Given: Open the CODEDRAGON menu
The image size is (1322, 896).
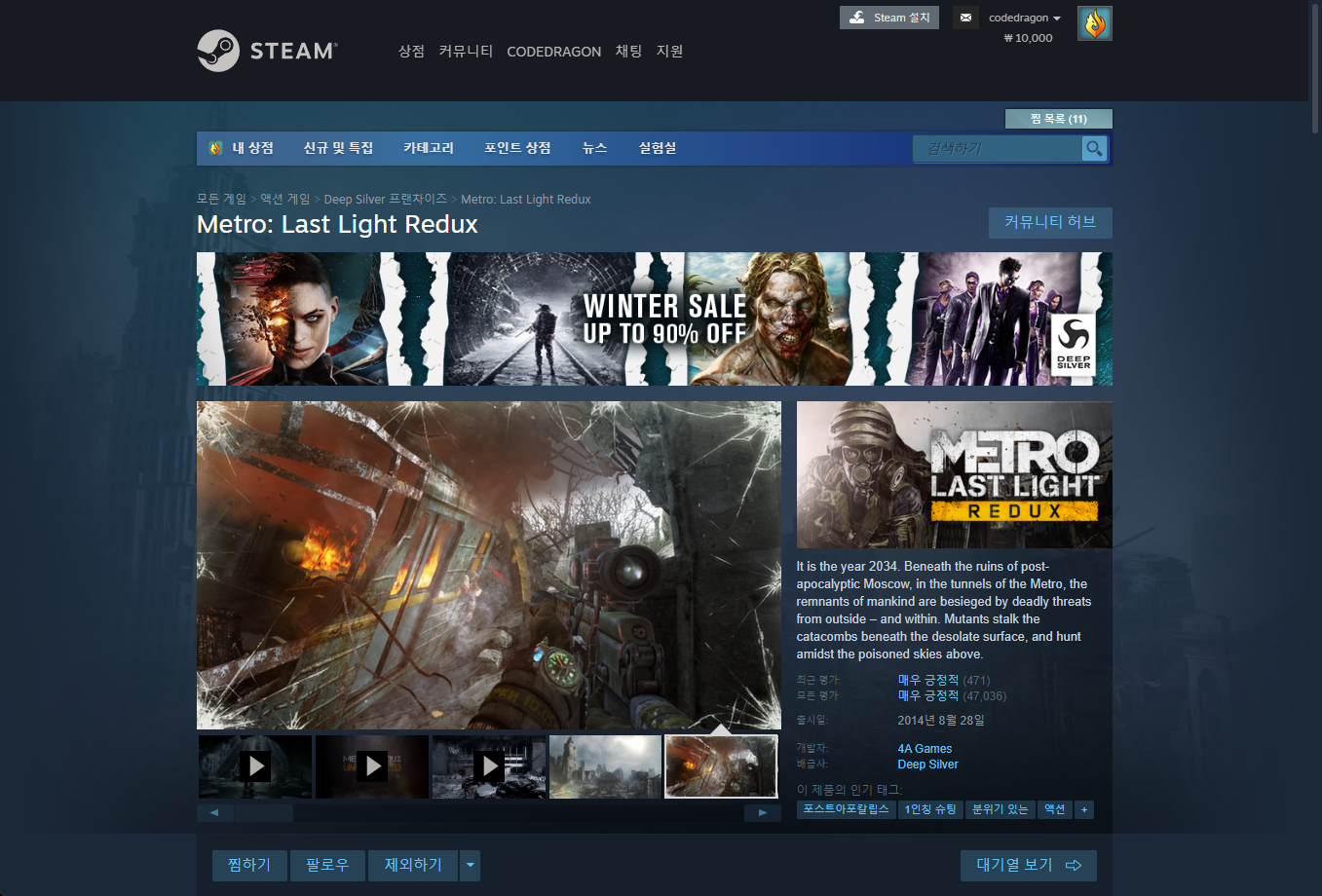Looking at the screenshot, I should 553,52.
